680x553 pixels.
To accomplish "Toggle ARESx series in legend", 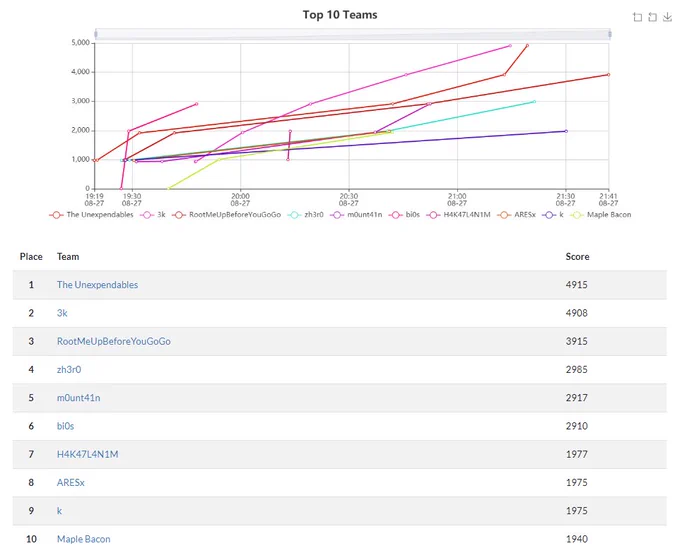I will point(517,215).
